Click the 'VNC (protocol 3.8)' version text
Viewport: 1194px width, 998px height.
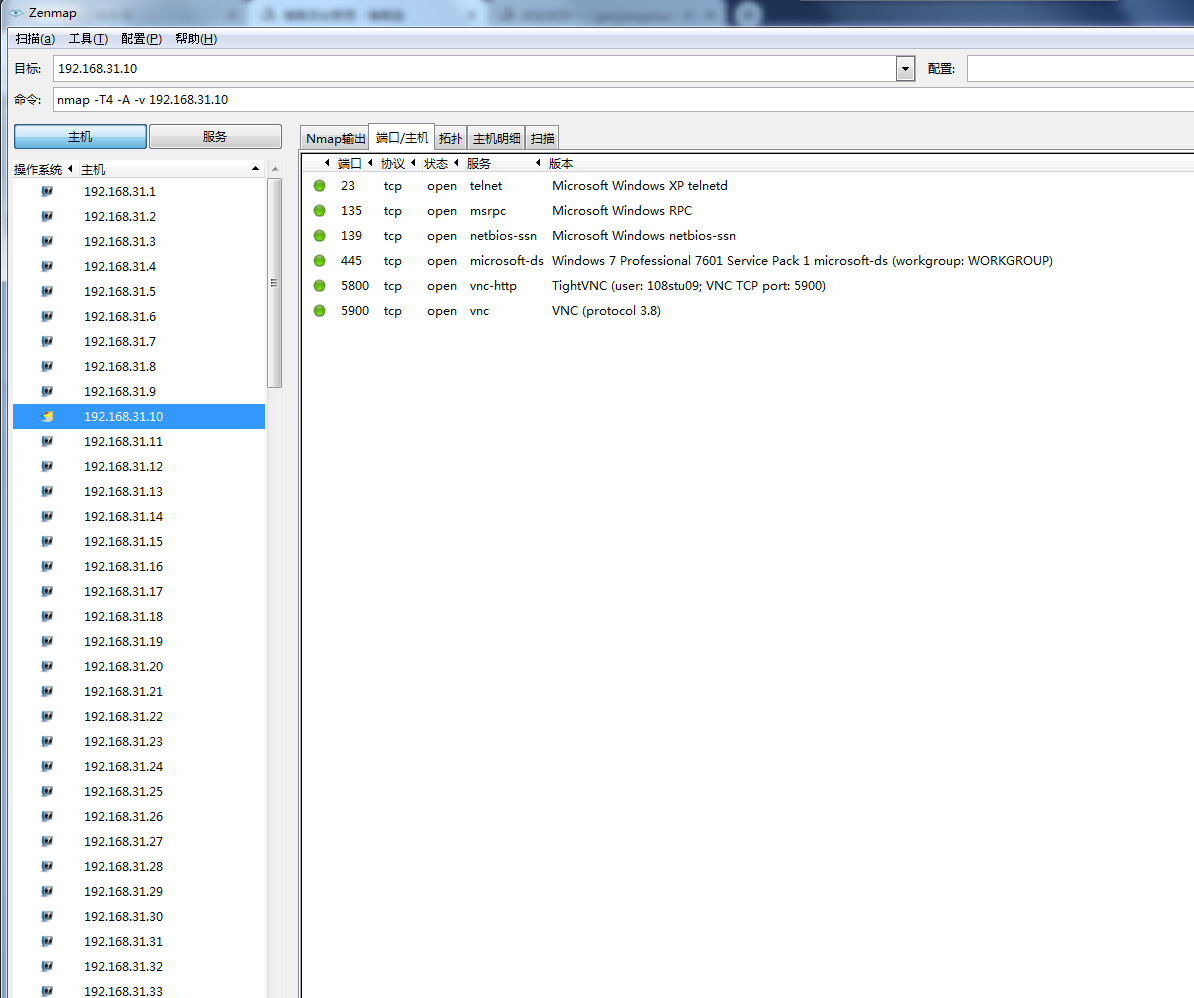click(606, 311)
